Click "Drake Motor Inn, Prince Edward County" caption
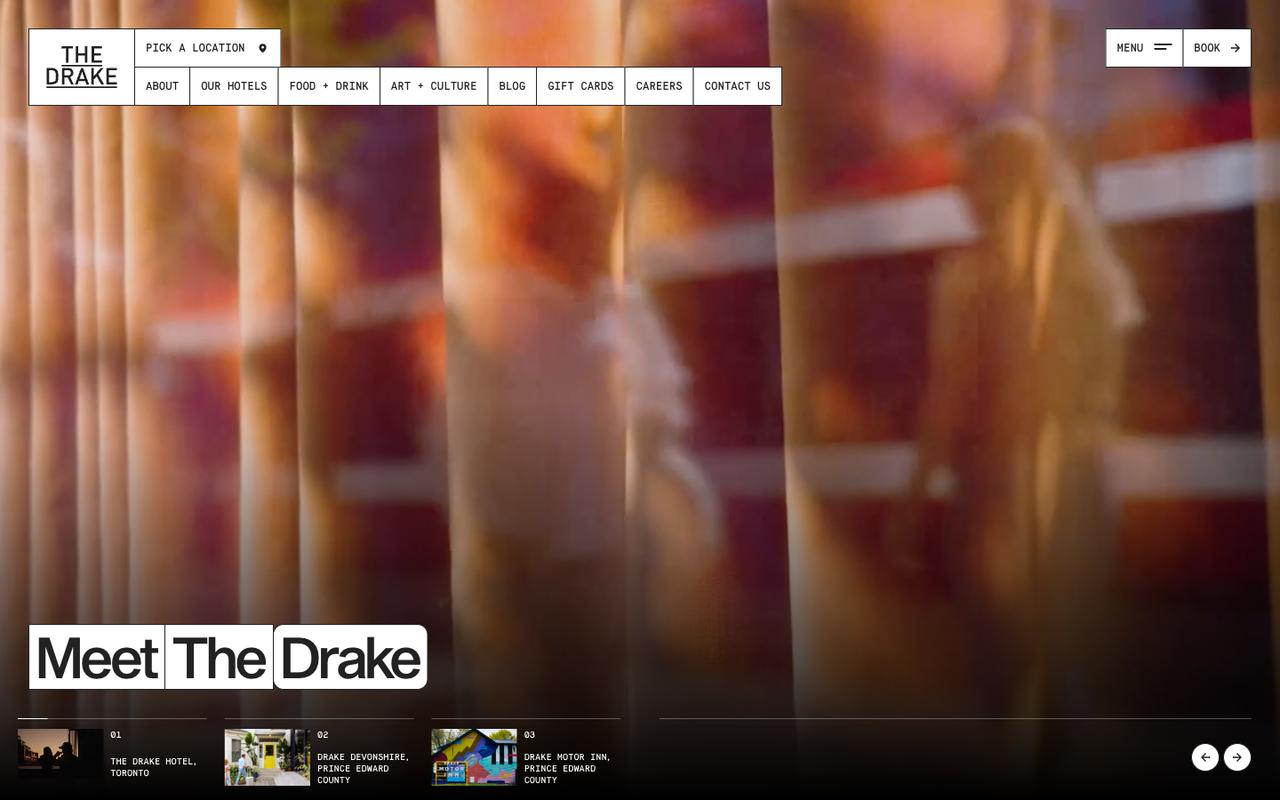The height and width of the screenshot is (800, 1280). pos(568,768)
